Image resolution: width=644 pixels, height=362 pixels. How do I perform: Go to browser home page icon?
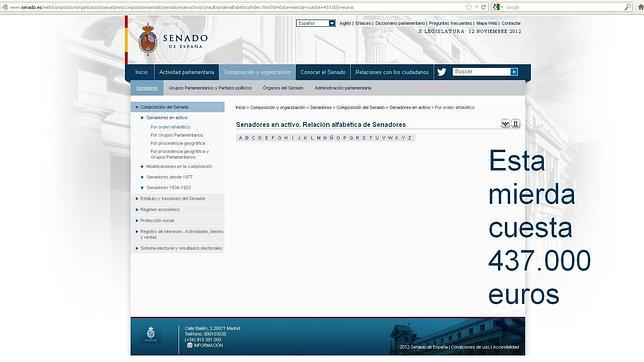coord(640,7)
